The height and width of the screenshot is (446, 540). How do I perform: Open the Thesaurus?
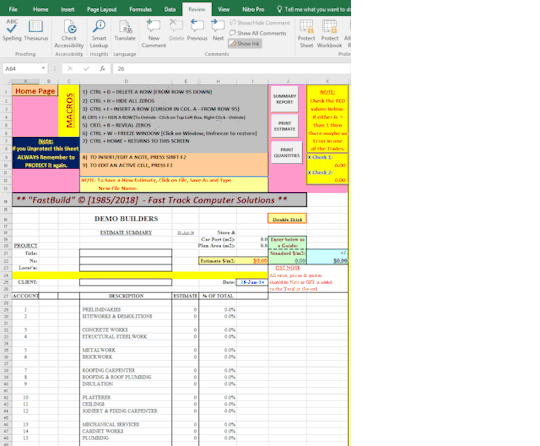(x=36, y=30)
